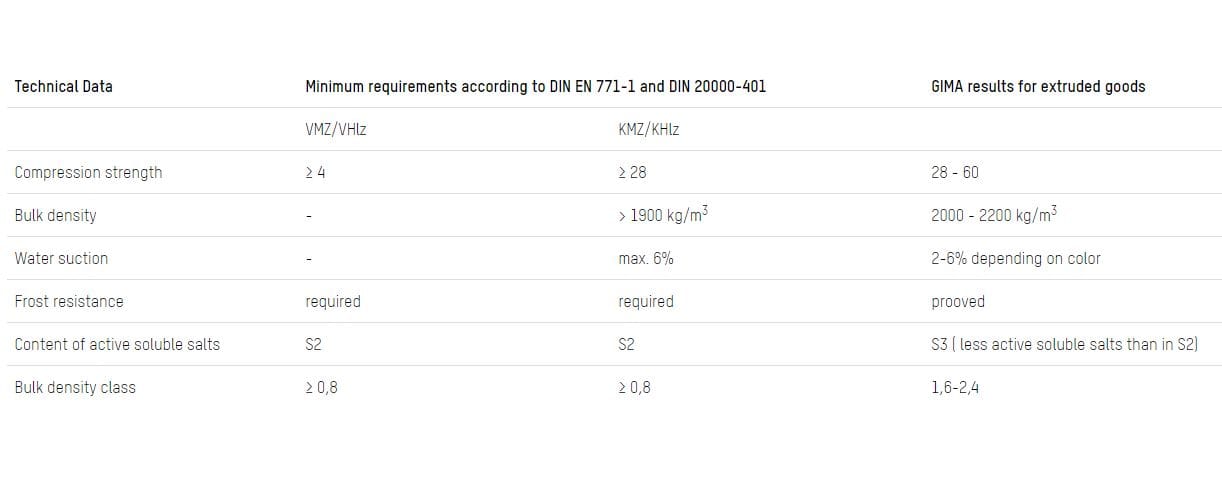Click the "Technical Data" column header
Viewport: 1222px width, 487px height.
(64, 87)
